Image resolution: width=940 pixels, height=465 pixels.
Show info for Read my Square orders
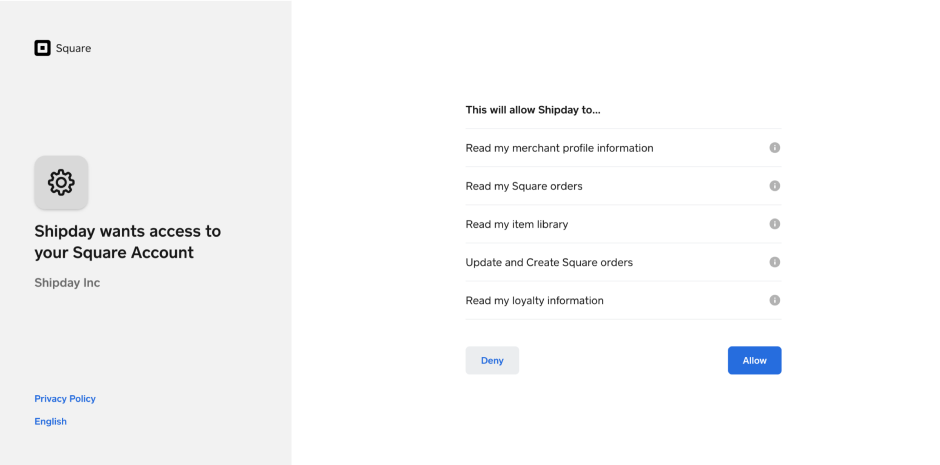click(775, 186)
